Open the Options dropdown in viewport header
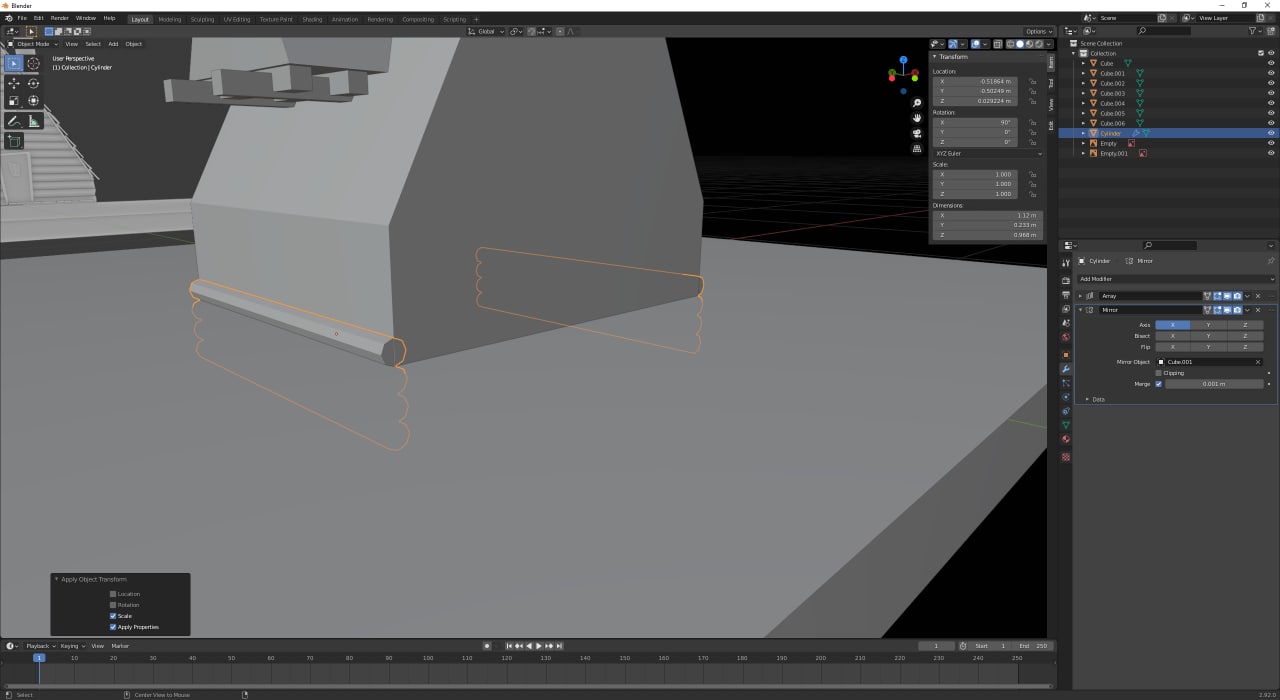 coord(1037,31)
